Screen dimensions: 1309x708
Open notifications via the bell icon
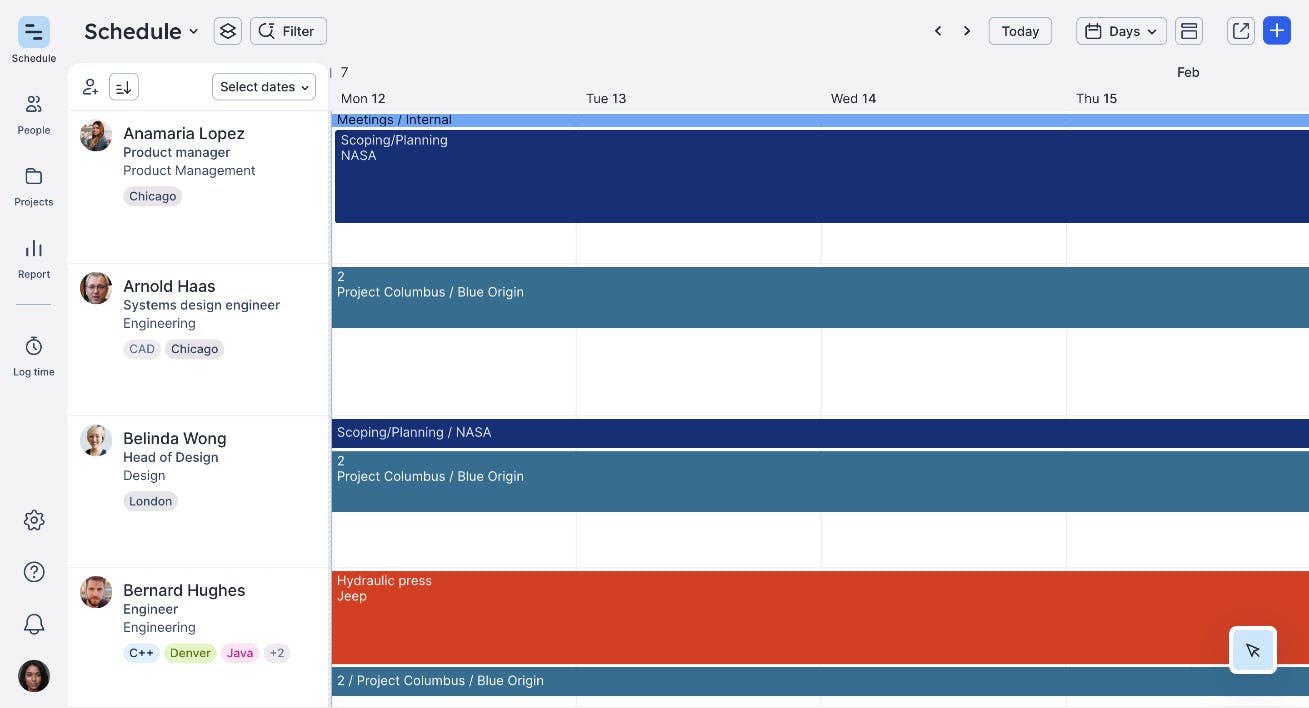click(x=33, y=623)
